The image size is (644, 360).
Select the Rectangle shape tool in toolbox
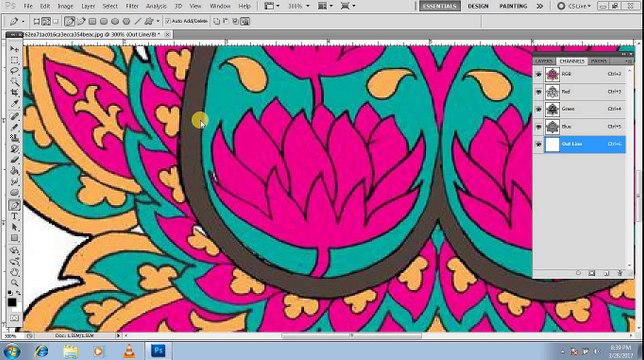point(14,238)
